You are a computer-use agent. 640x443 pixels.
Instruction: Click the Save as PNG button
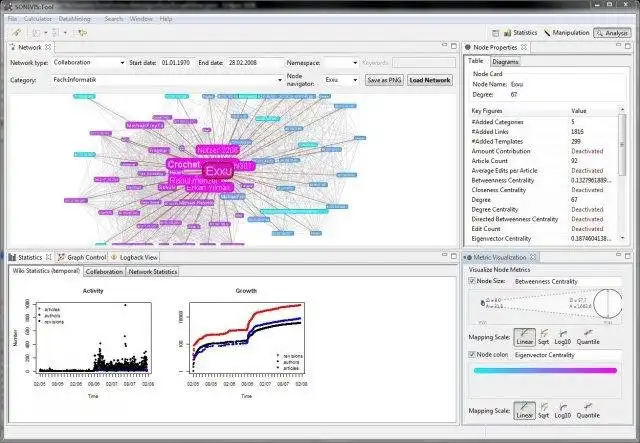384,80
